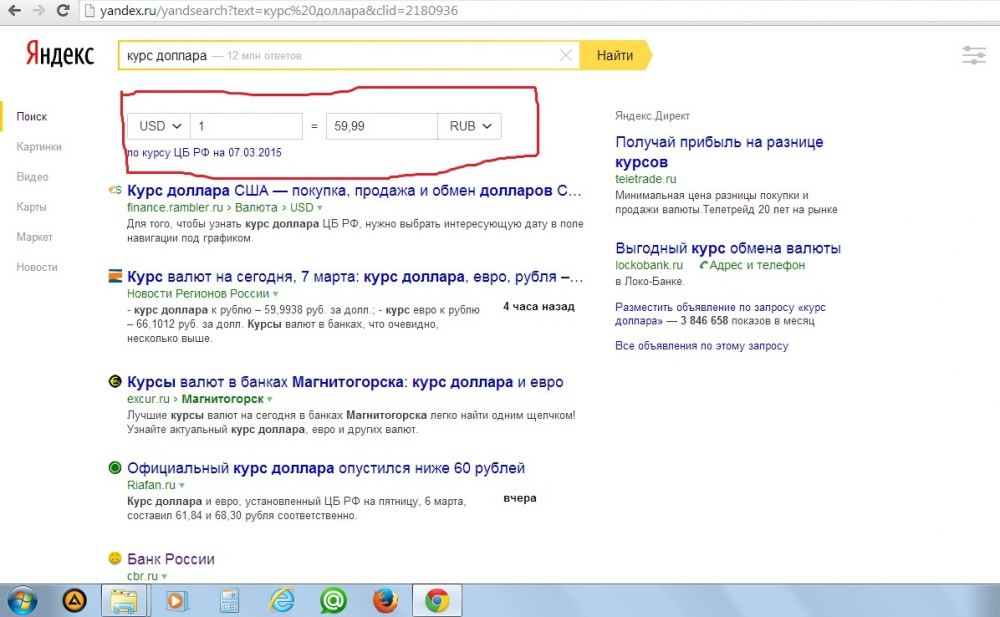Click the browser back arrow

pos(13,10)
